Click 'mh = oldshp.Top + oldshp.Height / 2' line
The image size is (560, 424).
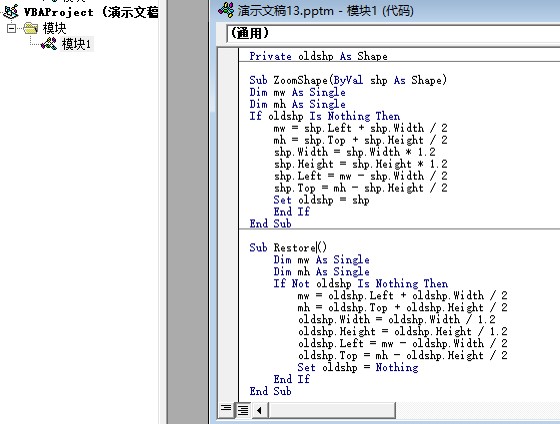[402, 307]
